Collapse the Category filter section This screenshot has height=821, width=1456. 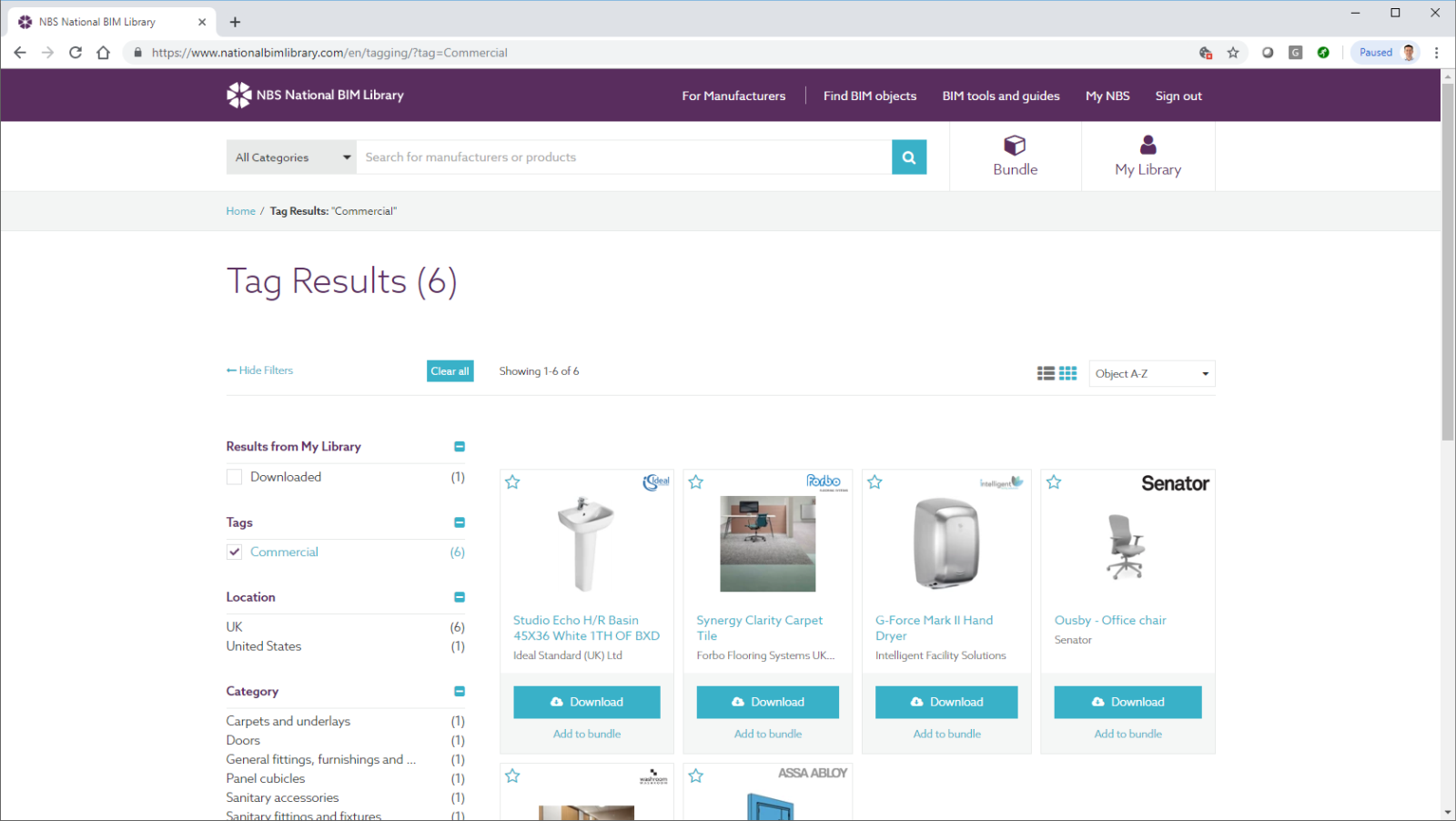tap(460, 692)
